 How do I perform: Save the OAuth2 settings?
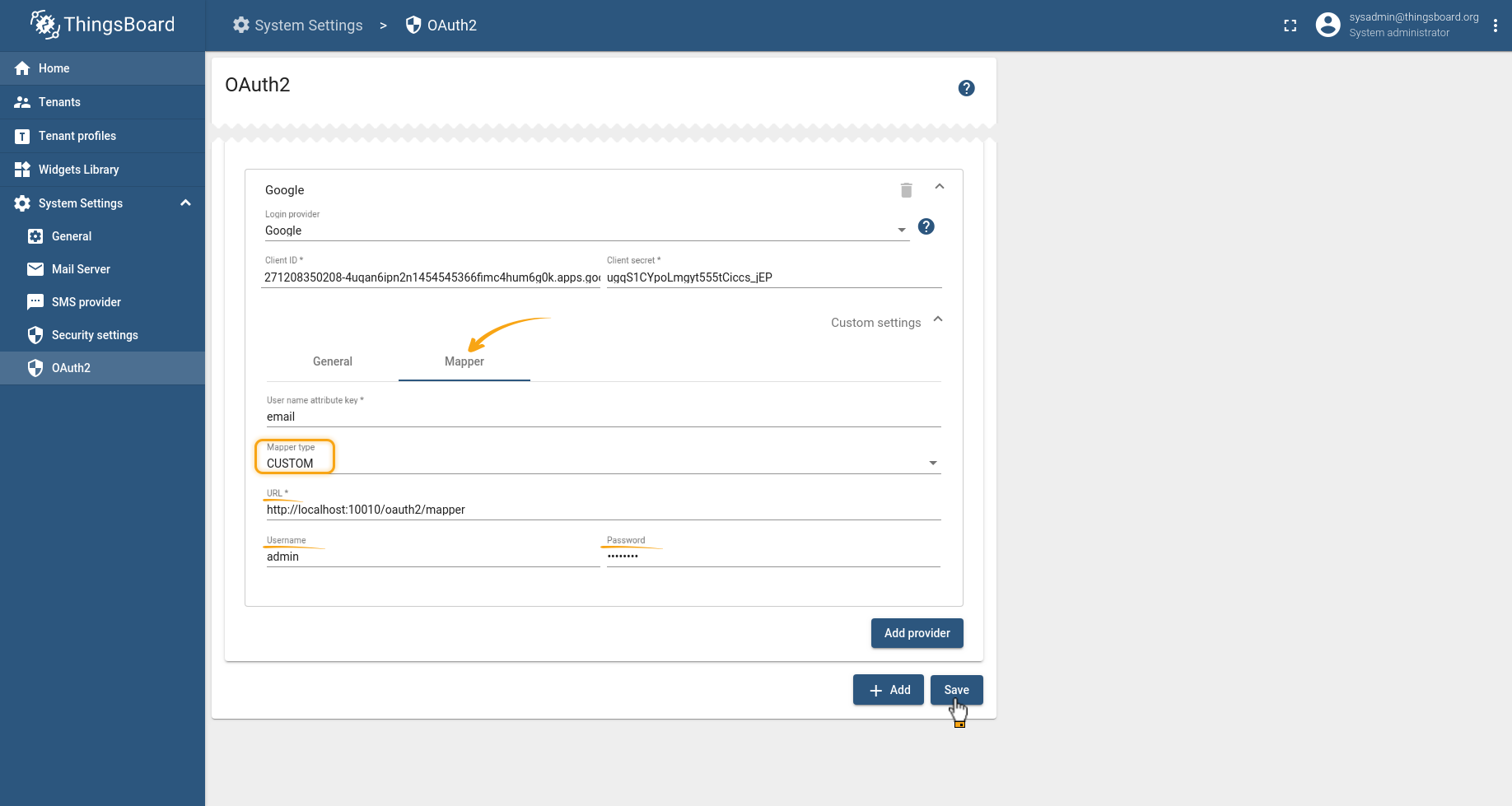957,690
